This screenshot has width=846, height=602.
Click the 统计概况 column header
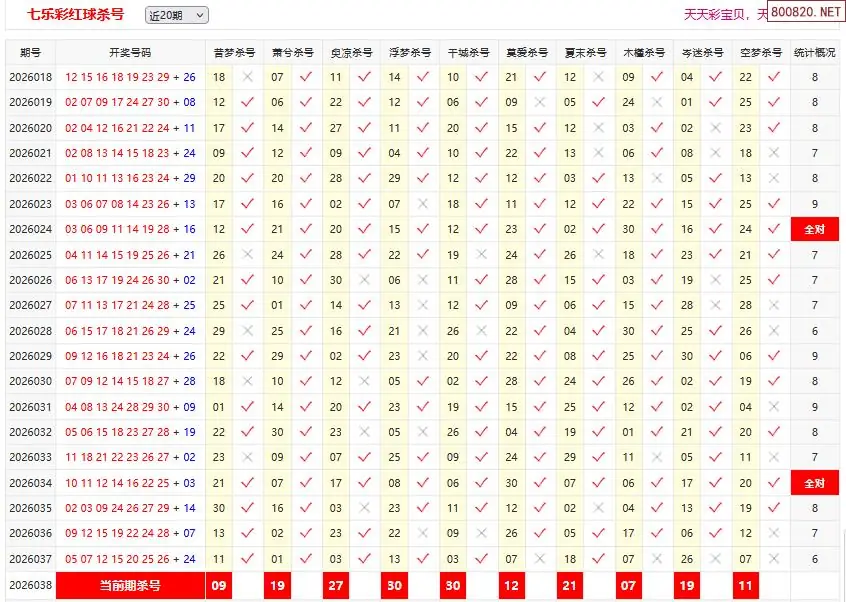click(814, 52)
